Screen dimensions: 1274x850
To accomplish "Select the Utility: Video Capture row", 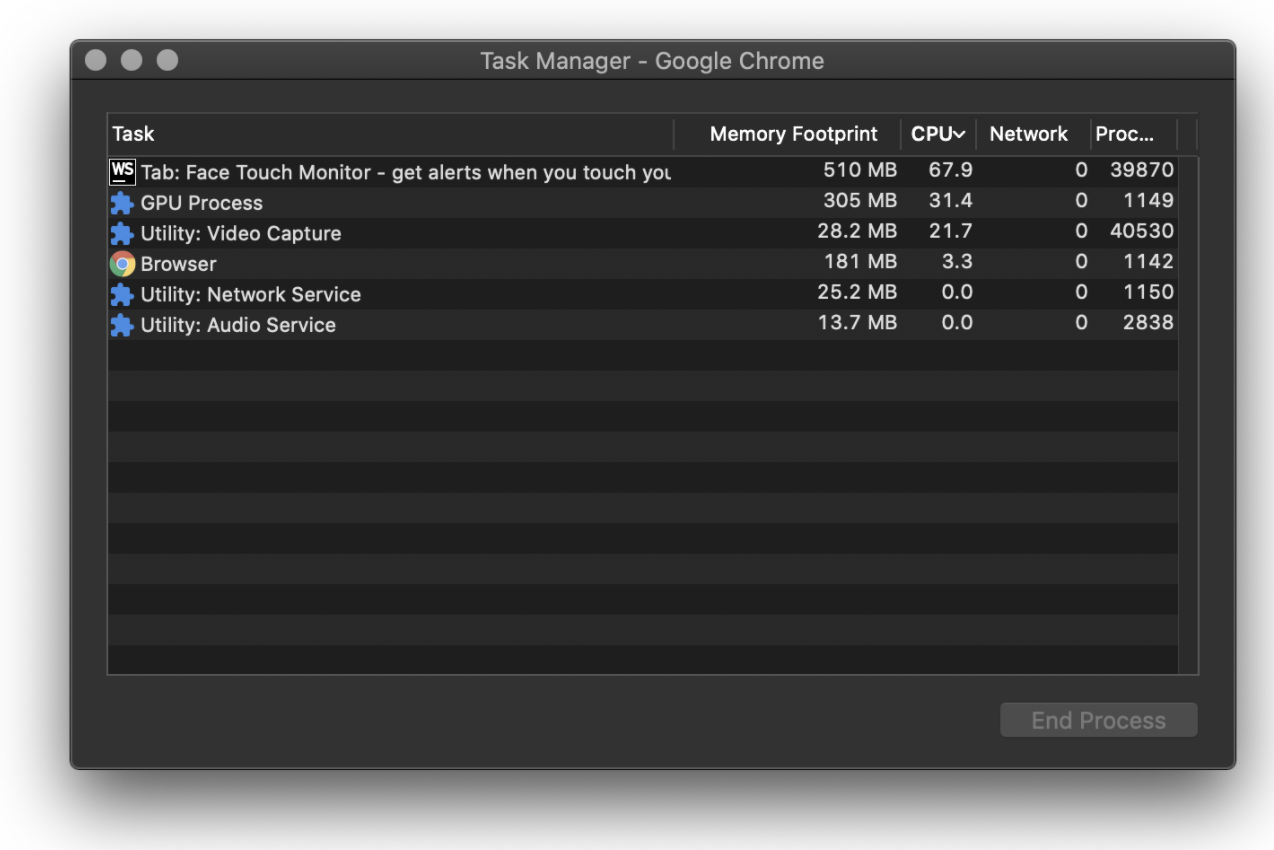I will (643, 233).
